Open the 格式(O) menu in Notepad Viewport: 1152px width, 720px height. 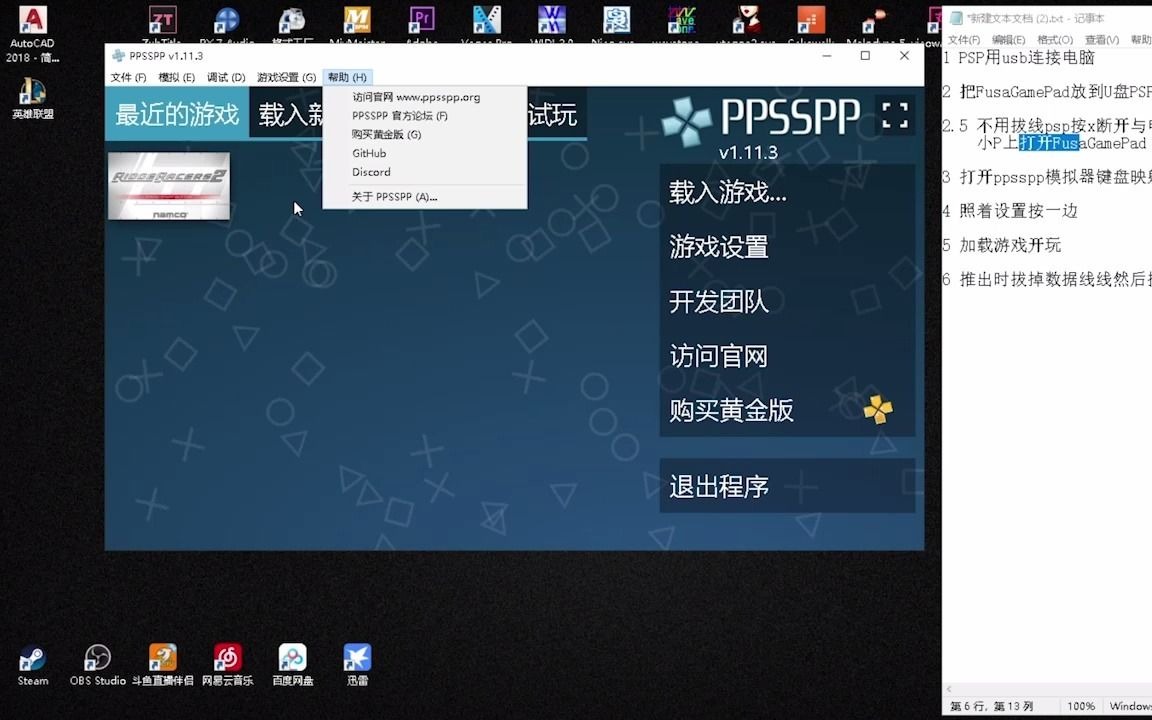[x=1056, y=39]
